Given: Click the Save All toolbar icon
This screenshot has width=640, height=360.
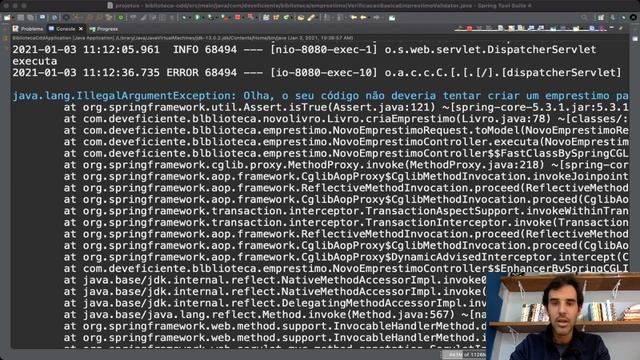Looking at the screenshot, I should (x=30, y=18).
